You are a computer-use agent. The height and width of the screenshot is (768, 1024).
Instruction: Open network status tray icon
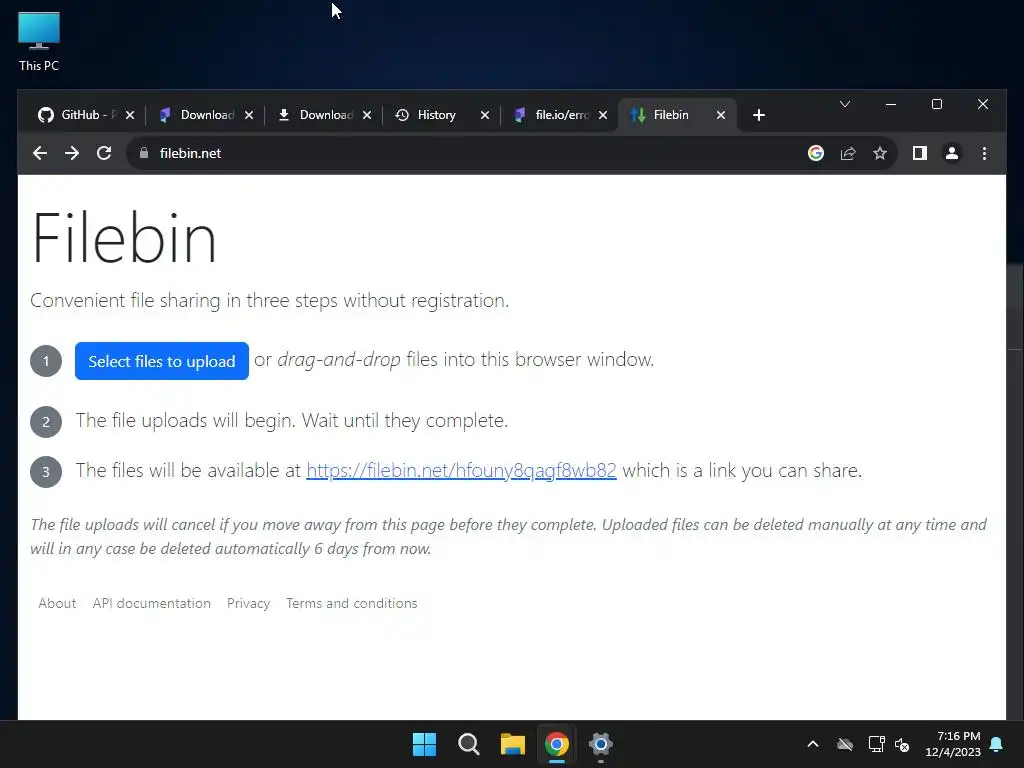(876, 744)
